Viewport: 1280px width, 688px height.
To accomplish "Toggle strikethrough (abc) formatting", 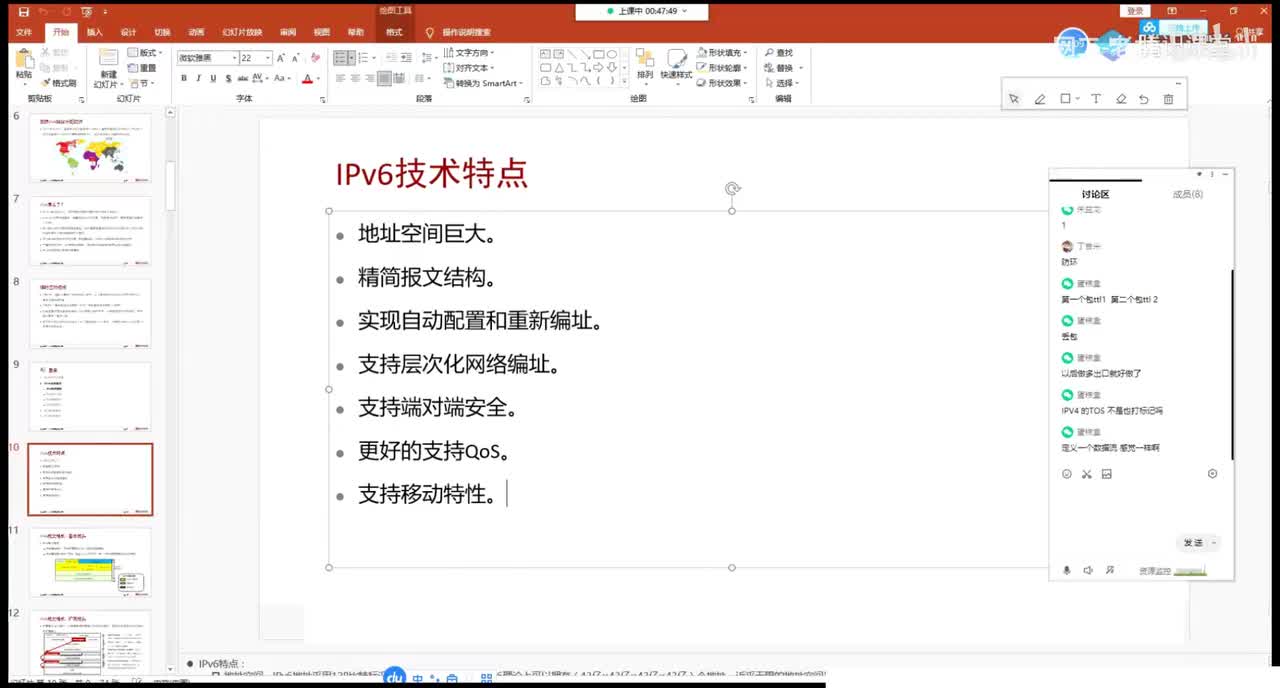I will (241, 78).
